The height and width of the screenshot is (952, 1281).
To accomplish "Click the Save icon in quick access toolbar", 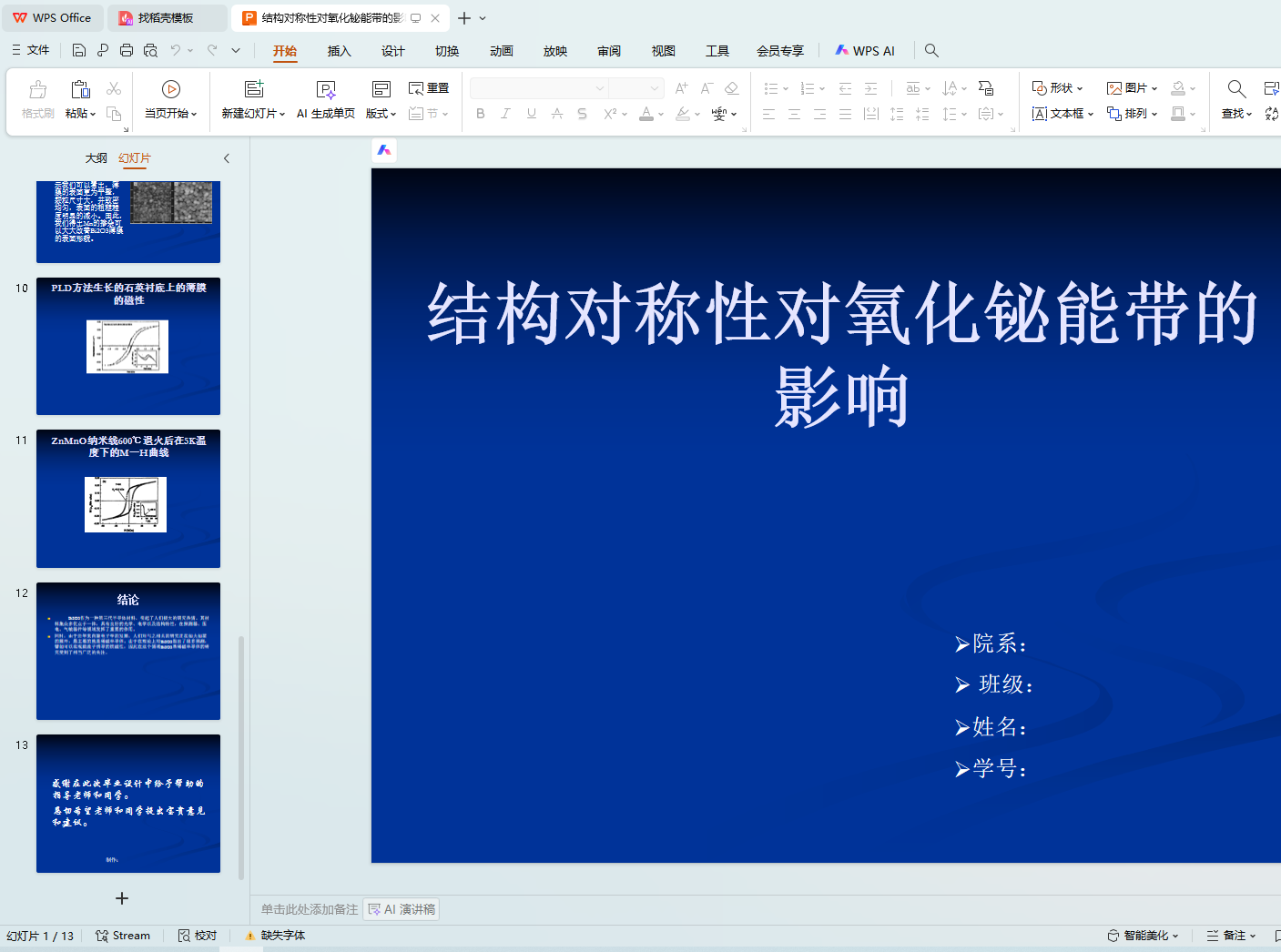I will click(x=79, y=51).
